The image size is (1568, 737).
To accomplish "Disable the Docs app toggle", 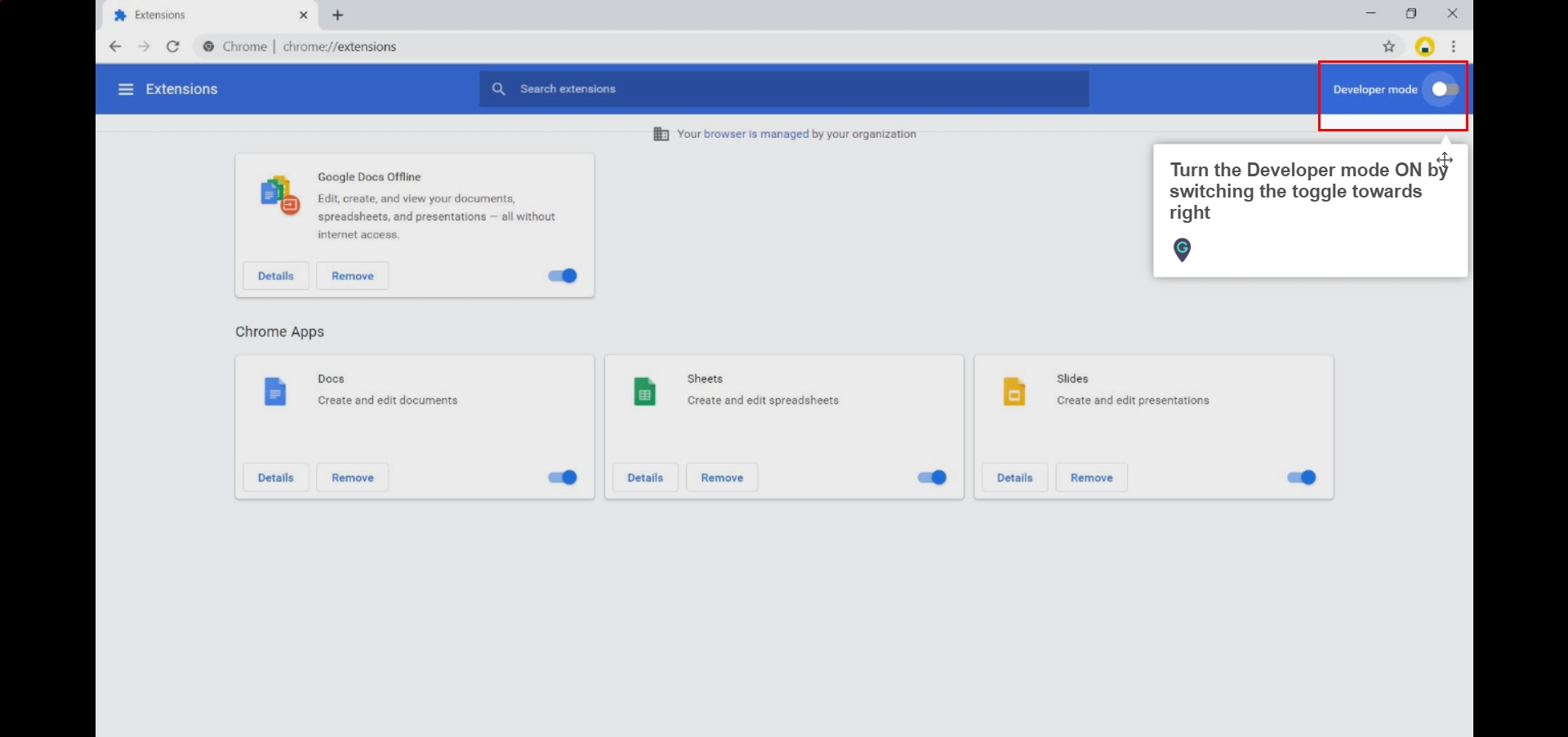I will click(563, 477).
